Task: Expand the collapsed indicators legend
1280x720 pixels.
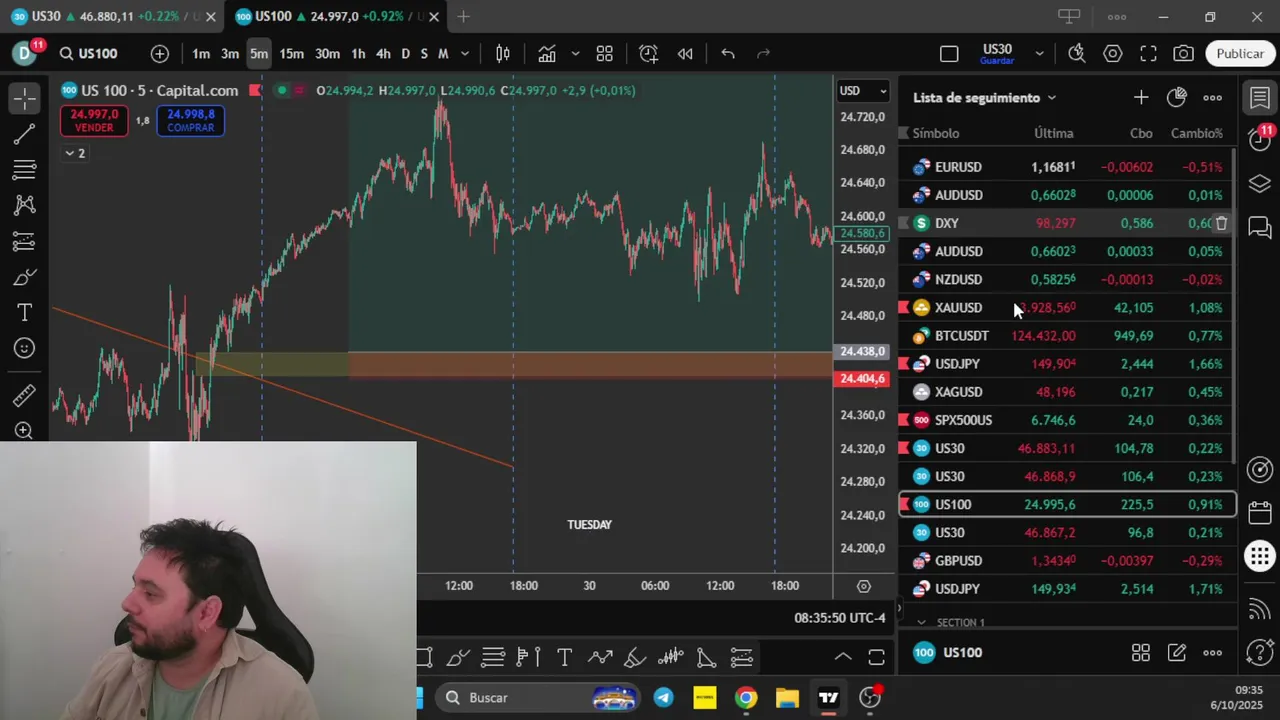Action: click(x=75, y=153)
